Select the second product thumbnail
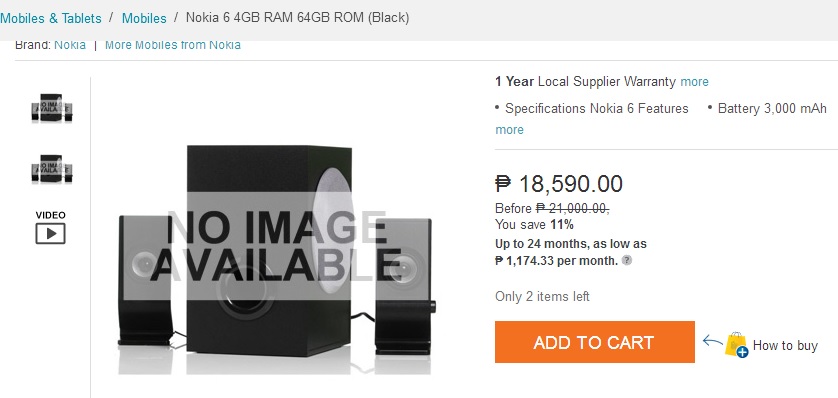The height and width of the screenshot is (398, 838). click(x=52, y=169)
